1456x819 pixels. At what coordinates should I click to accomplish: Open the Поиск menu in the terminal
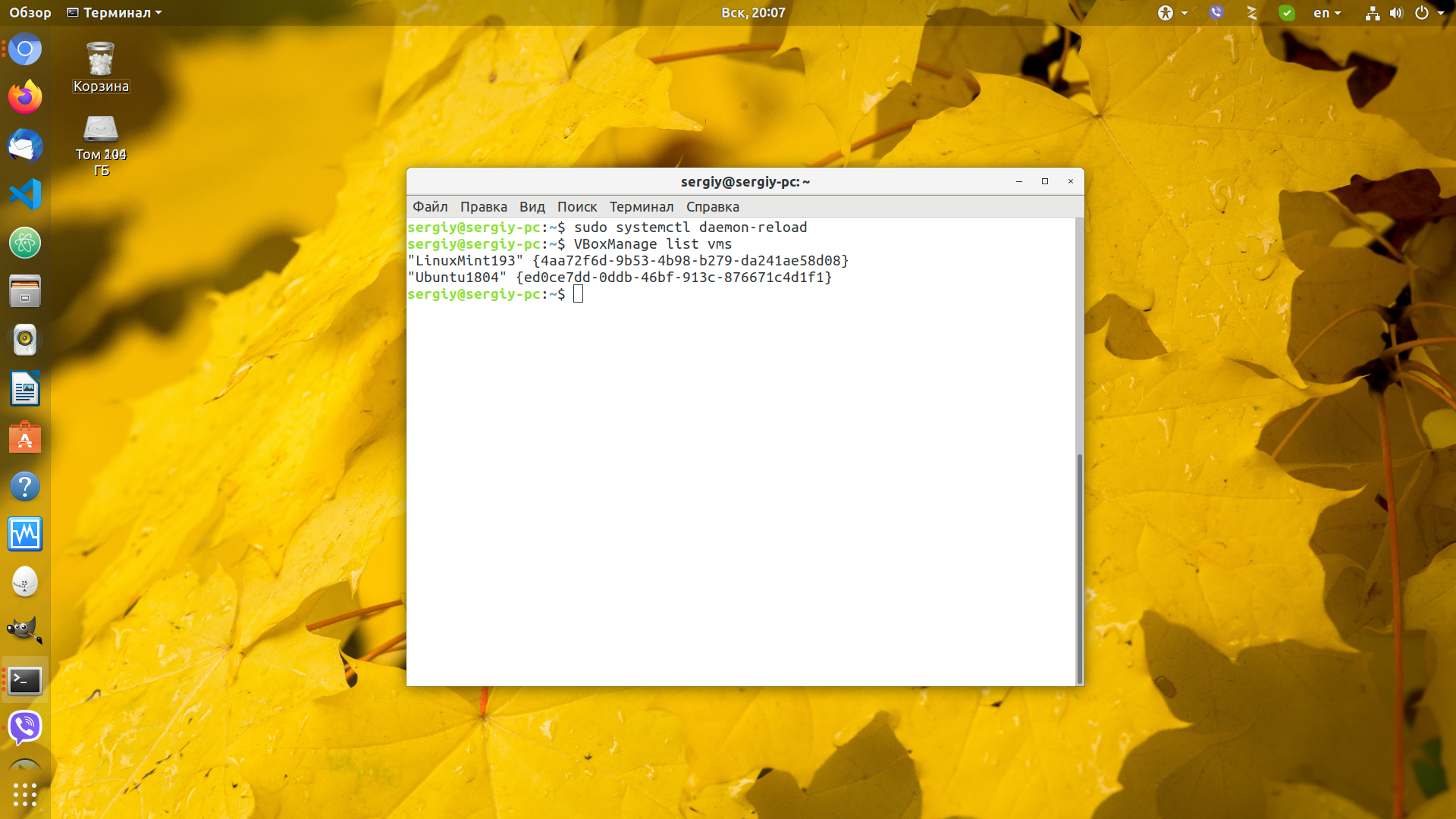pos(577,206)
